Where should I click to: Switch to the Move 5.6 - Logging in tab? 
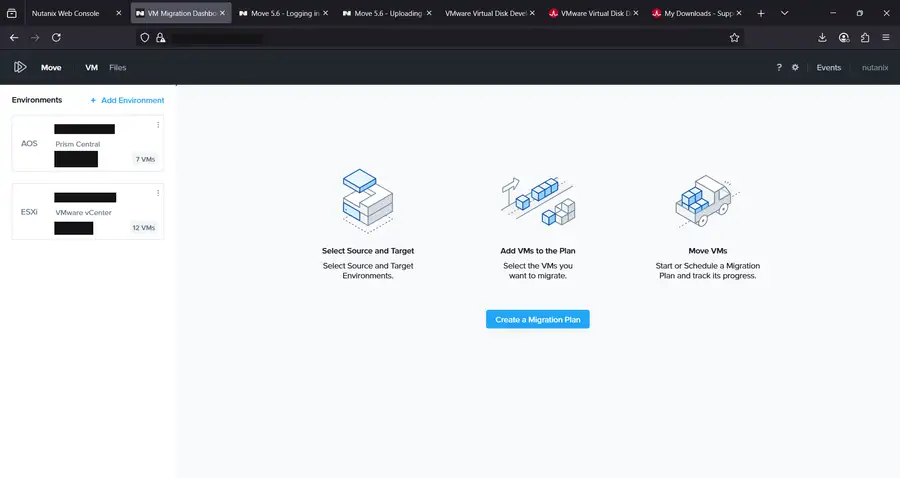pyautogui.click(x=284, y=13)
